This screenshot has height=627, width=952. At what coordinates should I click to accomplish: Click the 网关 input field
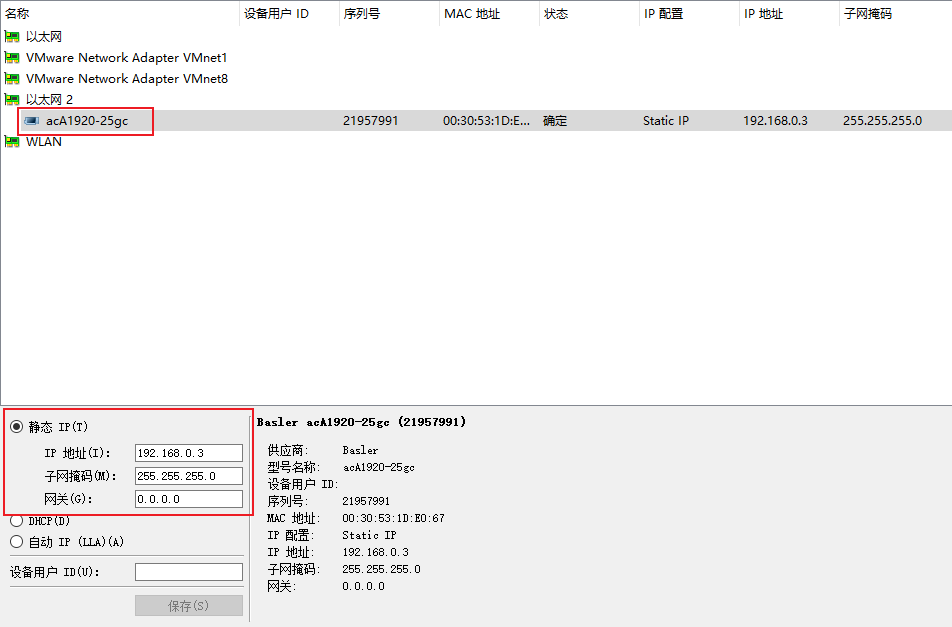(189, 498)
